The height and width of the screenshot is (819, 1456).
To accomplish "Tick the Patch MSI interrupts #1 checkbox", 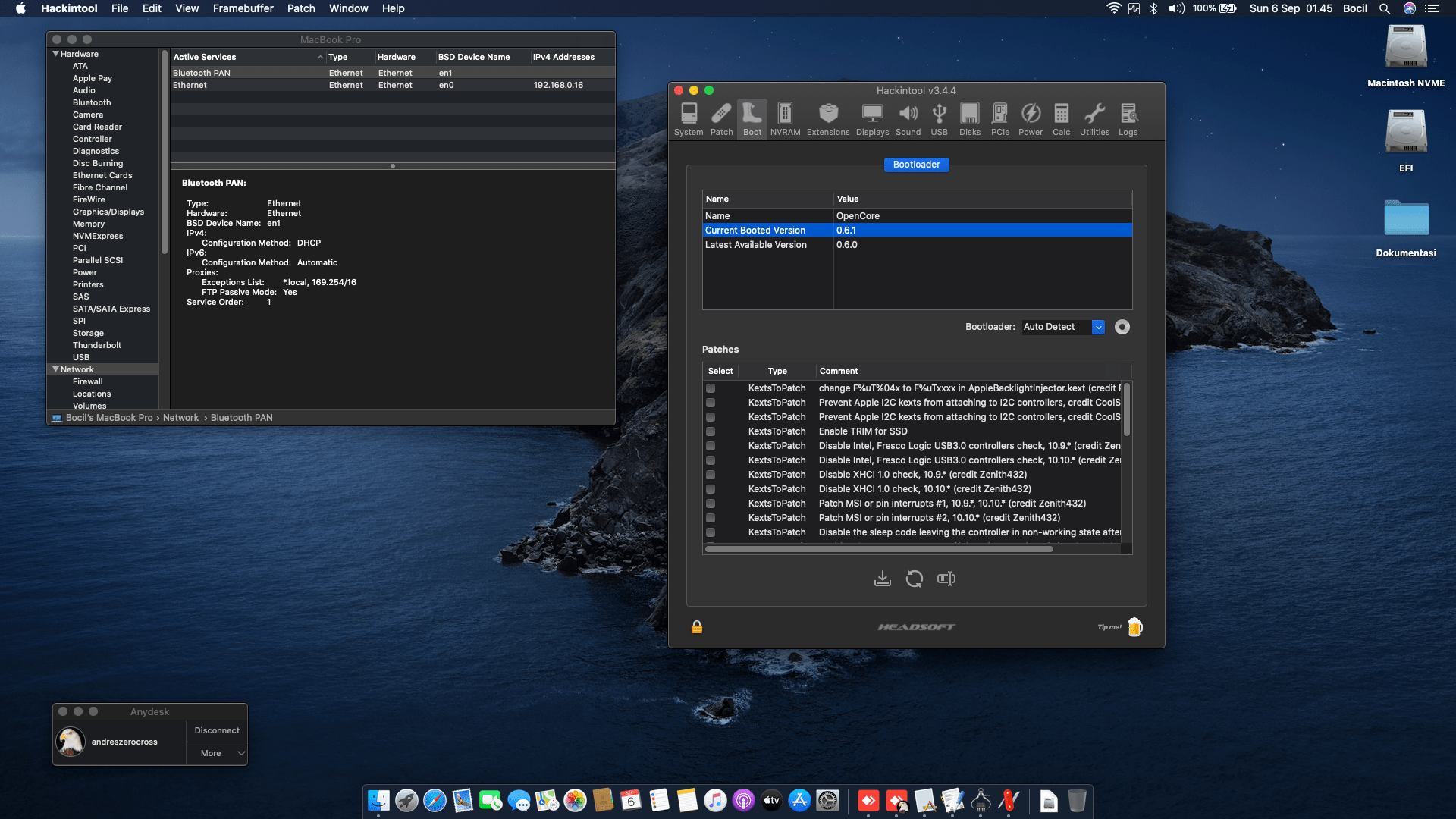I will [711, 504].
